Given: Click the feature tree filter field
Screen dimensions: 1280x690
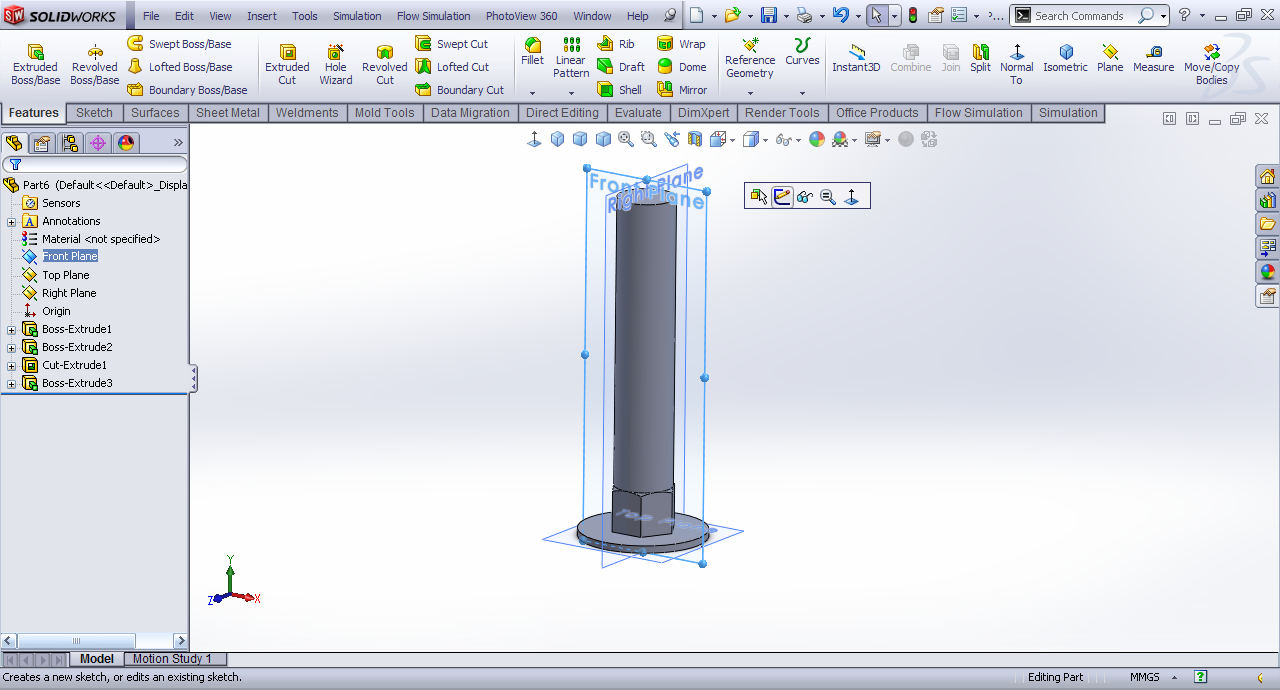Looking at the screenshot, I should point(95,164).
